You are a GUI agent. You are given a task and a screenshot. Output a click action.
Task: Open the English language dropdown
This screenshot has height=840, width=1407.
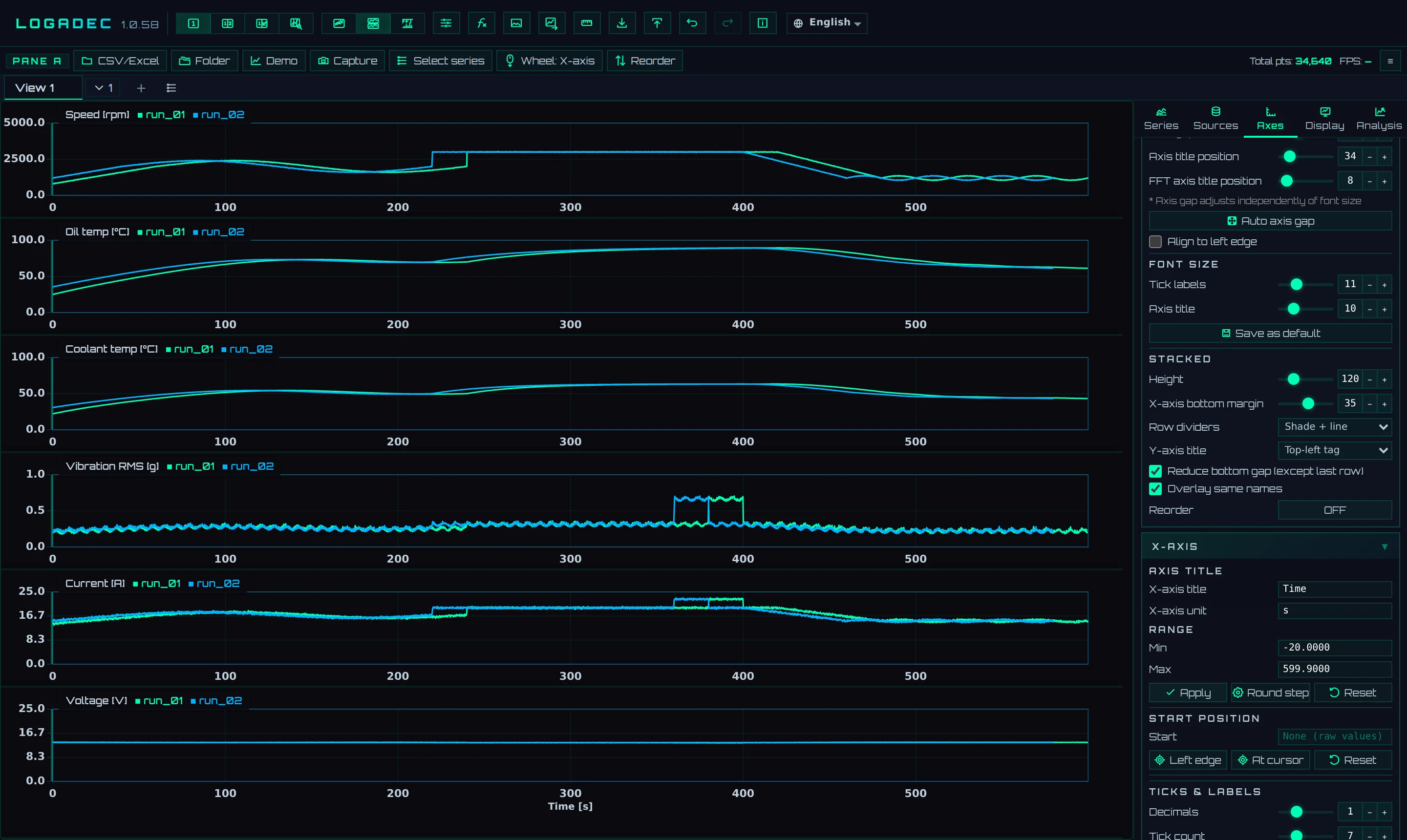827,23
